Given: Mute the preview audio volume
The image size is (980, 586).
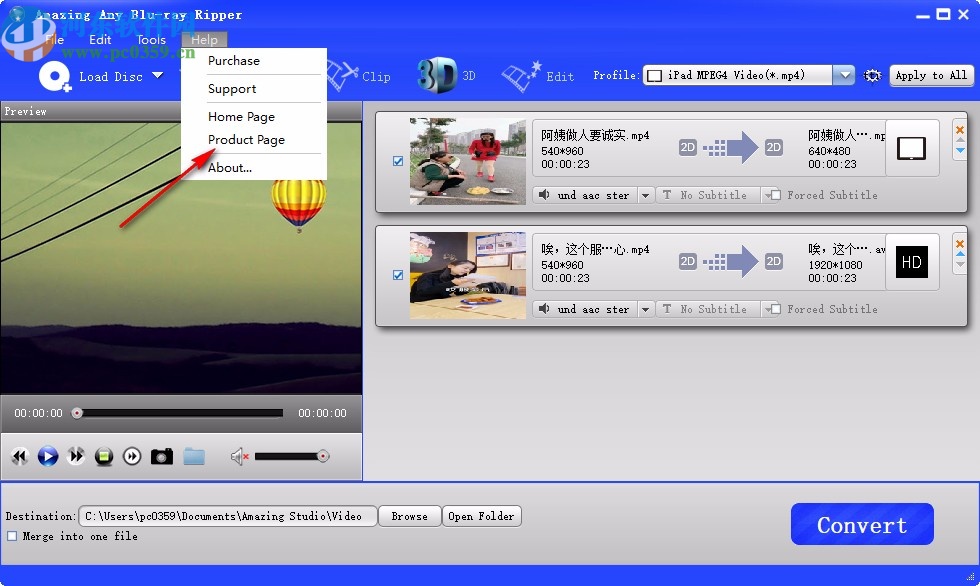Looking at the screenshot, I should [x=238, y=456].
